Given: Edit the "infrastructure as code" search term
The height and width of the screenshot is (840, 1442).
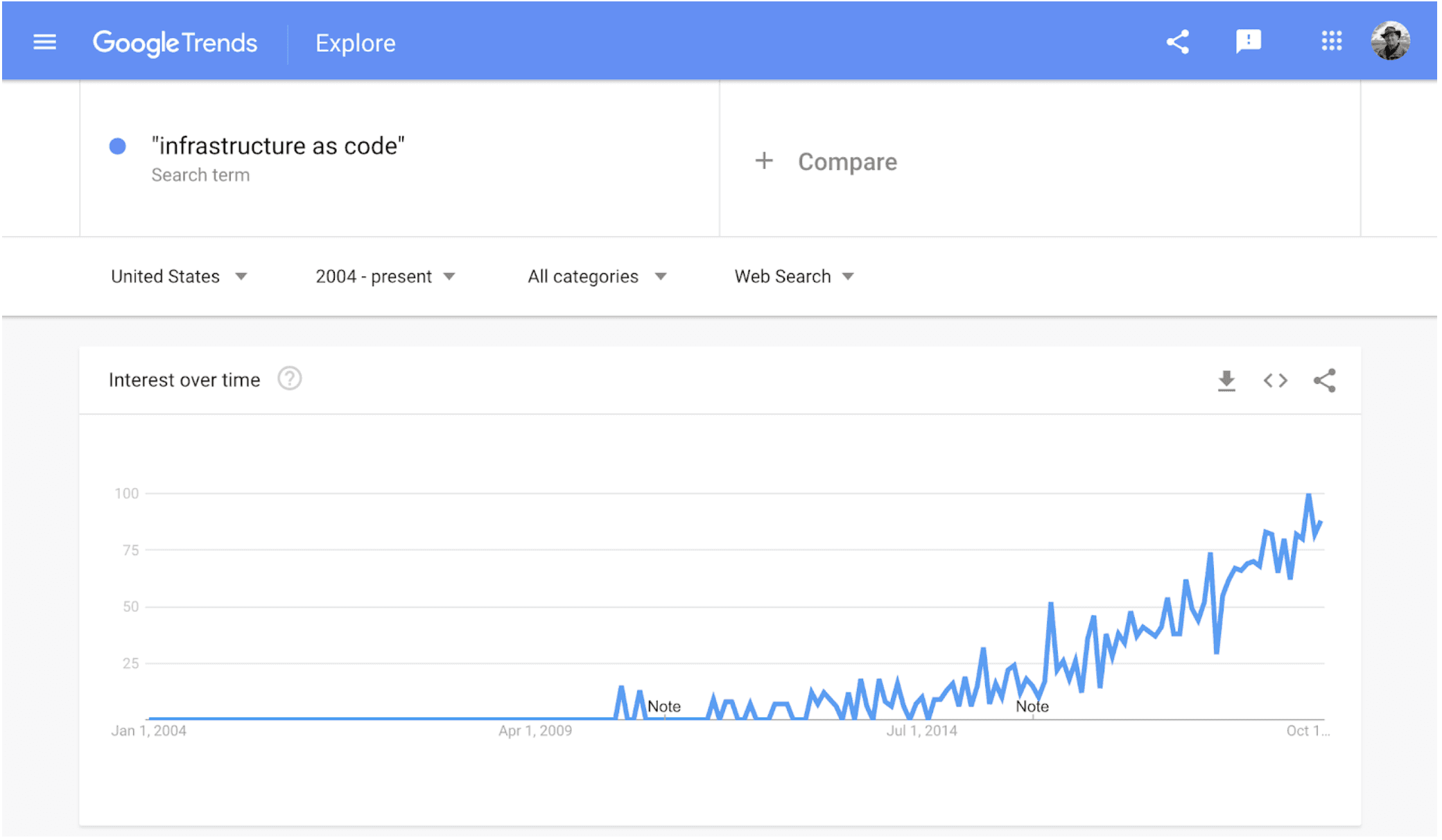Looking at the screenshot, I should (x=278, y=146).
